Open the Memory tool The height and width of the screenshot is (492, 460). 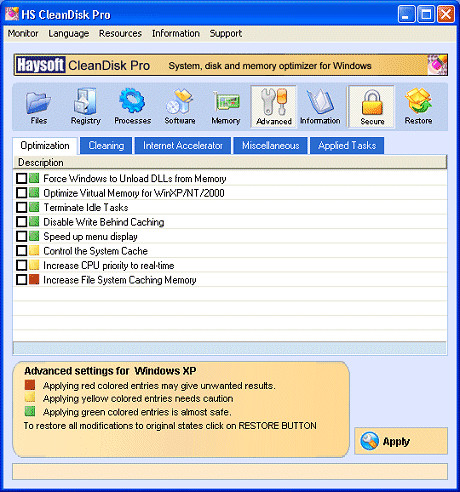[x=226, y=107]
